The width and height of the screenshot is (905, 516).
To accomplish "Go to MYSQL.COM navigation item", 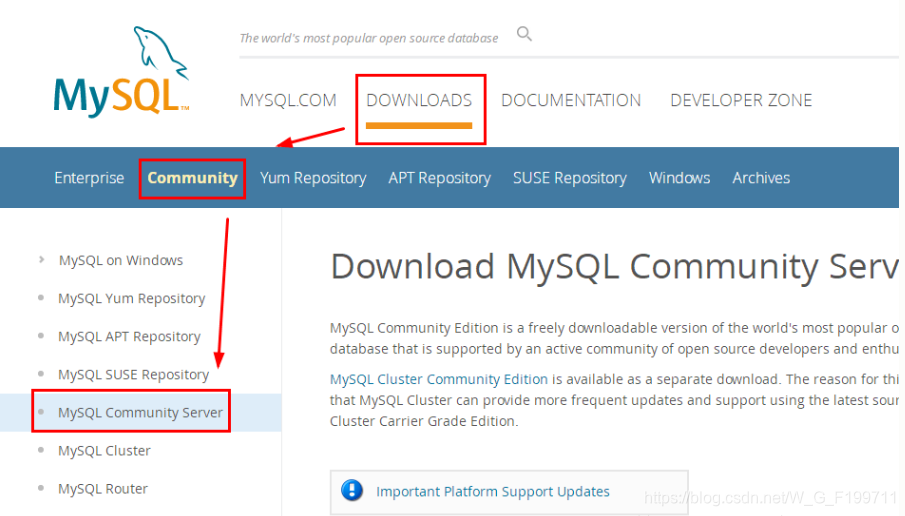I will 288,100.
